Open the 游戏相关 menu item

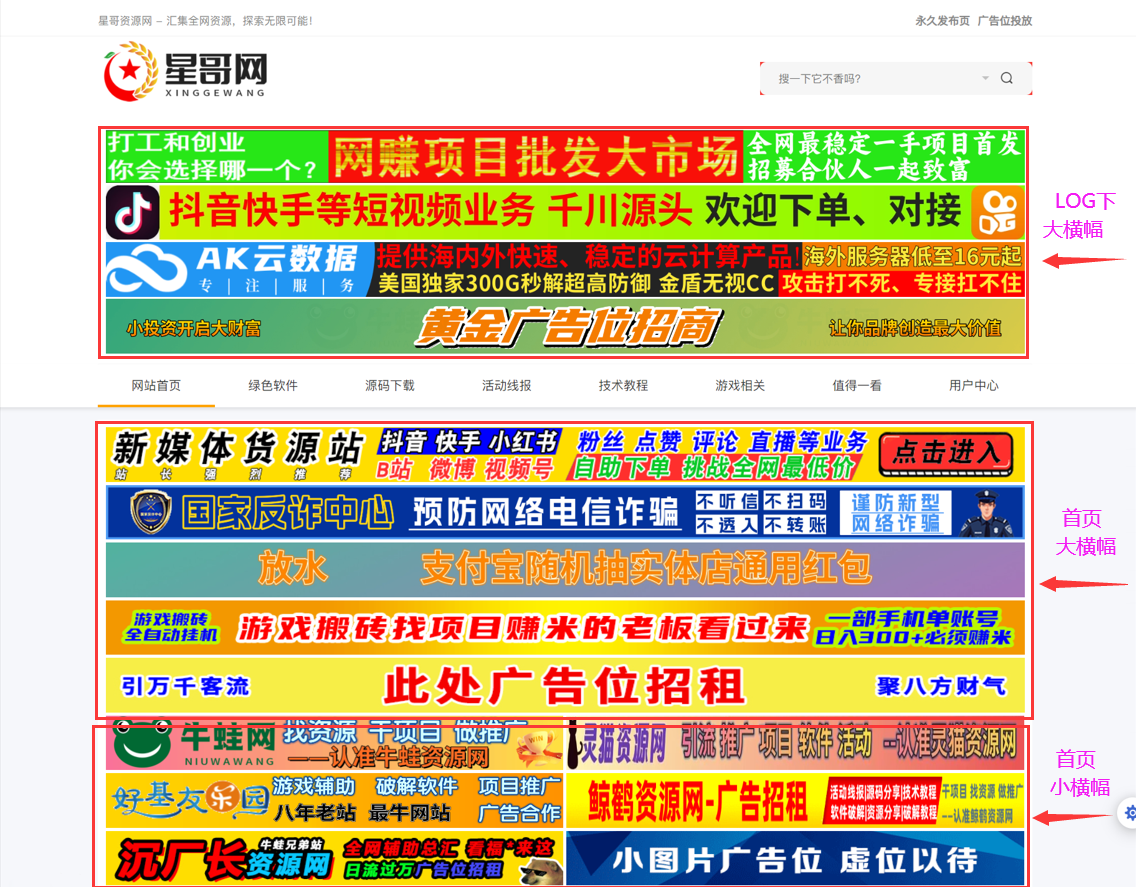tap(740, 386)
